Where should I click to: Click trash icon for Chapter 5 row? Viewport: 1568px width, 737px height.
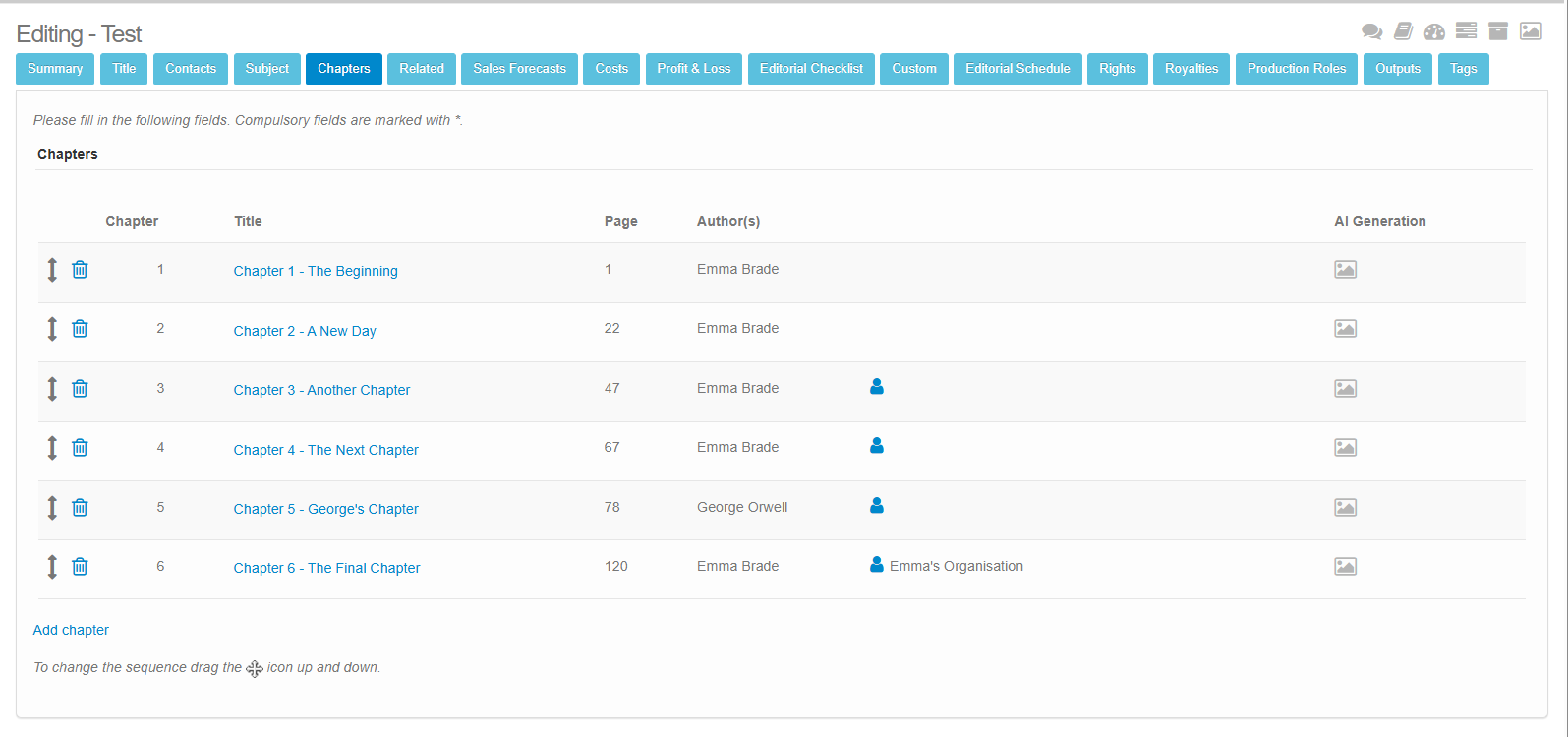81,507
